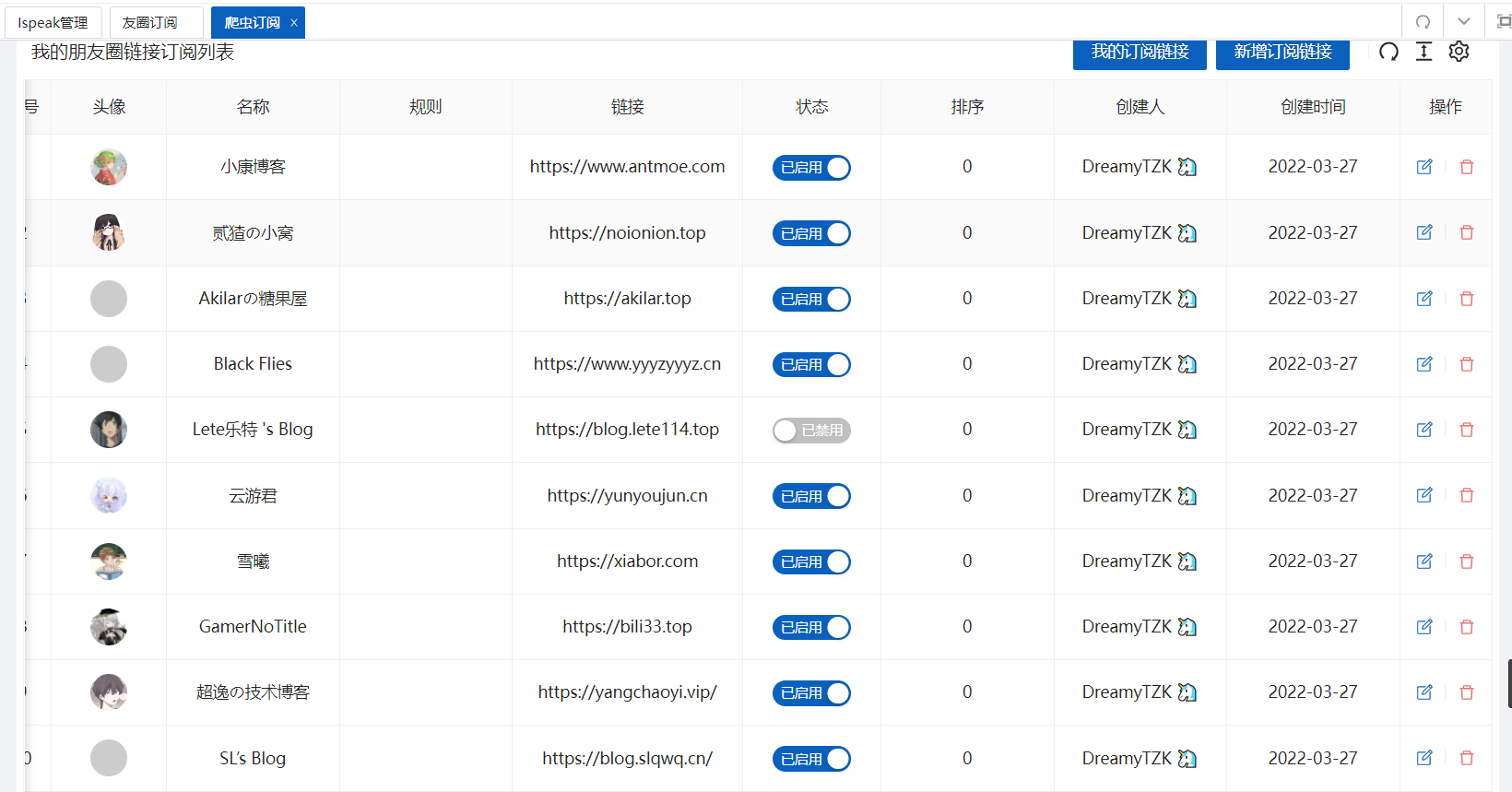Screen dimensions: 1512x792
Task: Toggle Akilarの糖果屋 enabled switch
Action: [811, 299]
